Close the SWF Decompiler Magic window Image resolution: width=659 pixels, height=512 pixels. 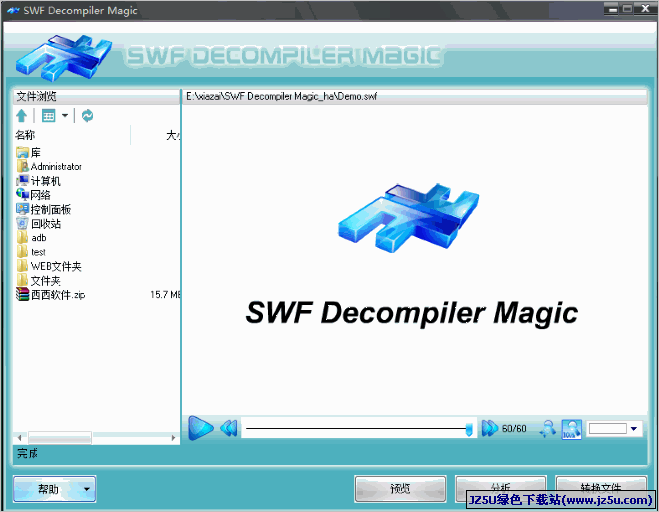(x=645, y=9)
